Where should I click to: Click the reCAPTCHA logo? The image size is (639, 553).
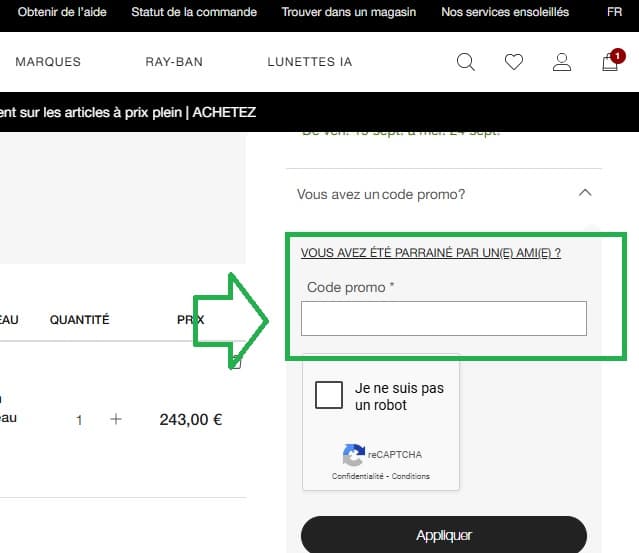coord(353,455)
